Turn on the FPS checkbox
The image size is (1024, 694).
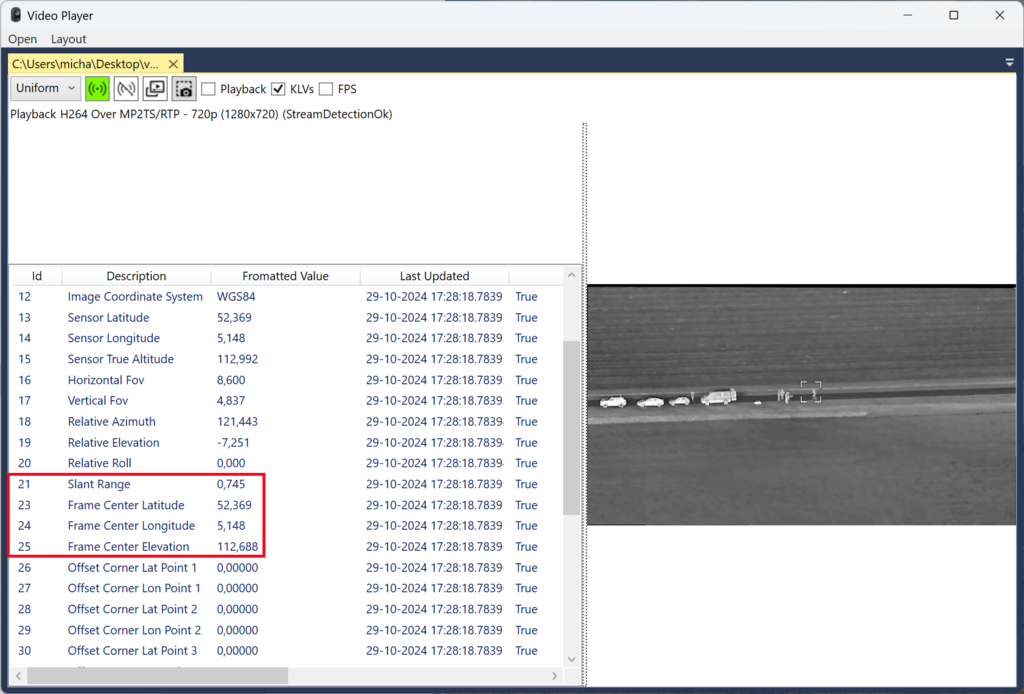[326, 89]
